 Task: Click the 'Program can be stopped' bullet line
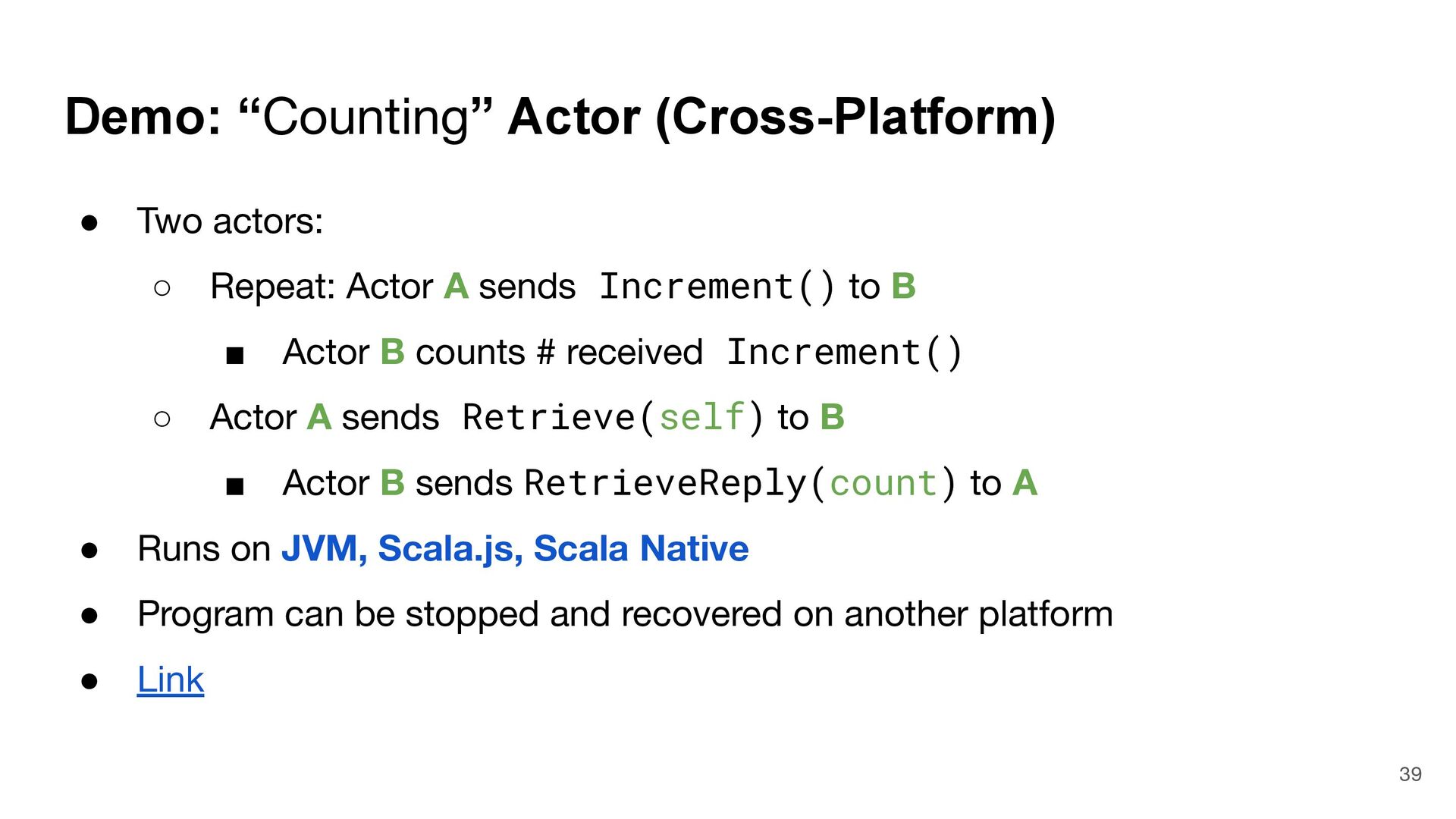pyautogui.click(x=625, y=614)
